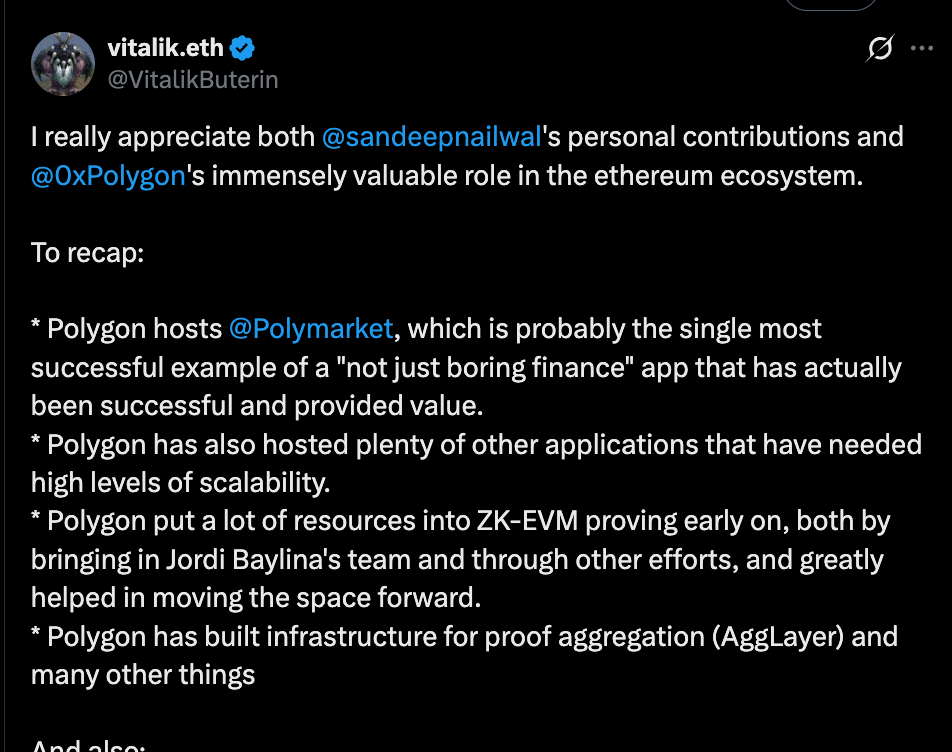The width and height of the screenshot is (952, 752).
Task: Follow the @Polymarket mention link
Action: [x=312, y=328]
